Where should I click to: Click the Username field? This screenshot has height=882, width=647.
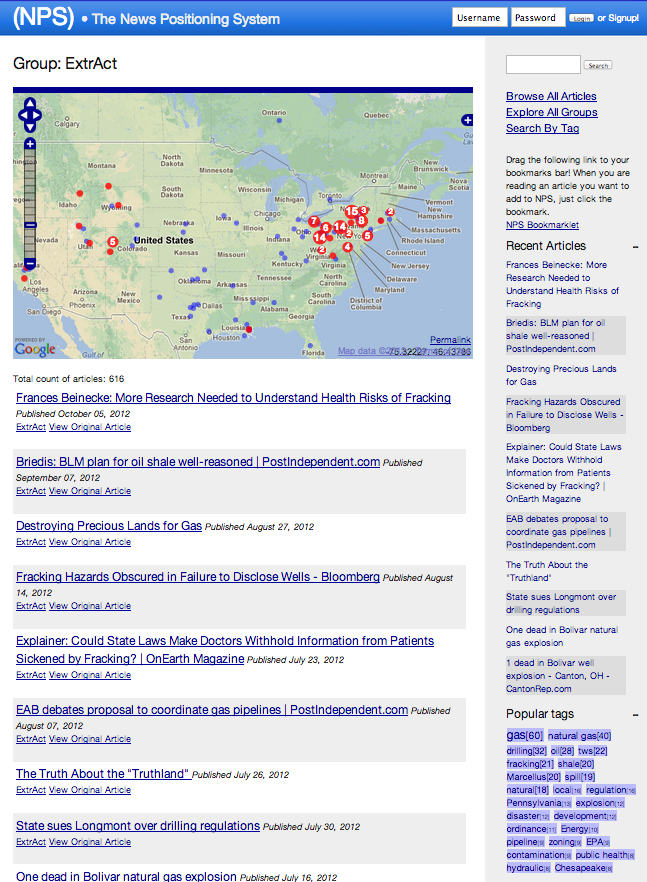(479, 17)
